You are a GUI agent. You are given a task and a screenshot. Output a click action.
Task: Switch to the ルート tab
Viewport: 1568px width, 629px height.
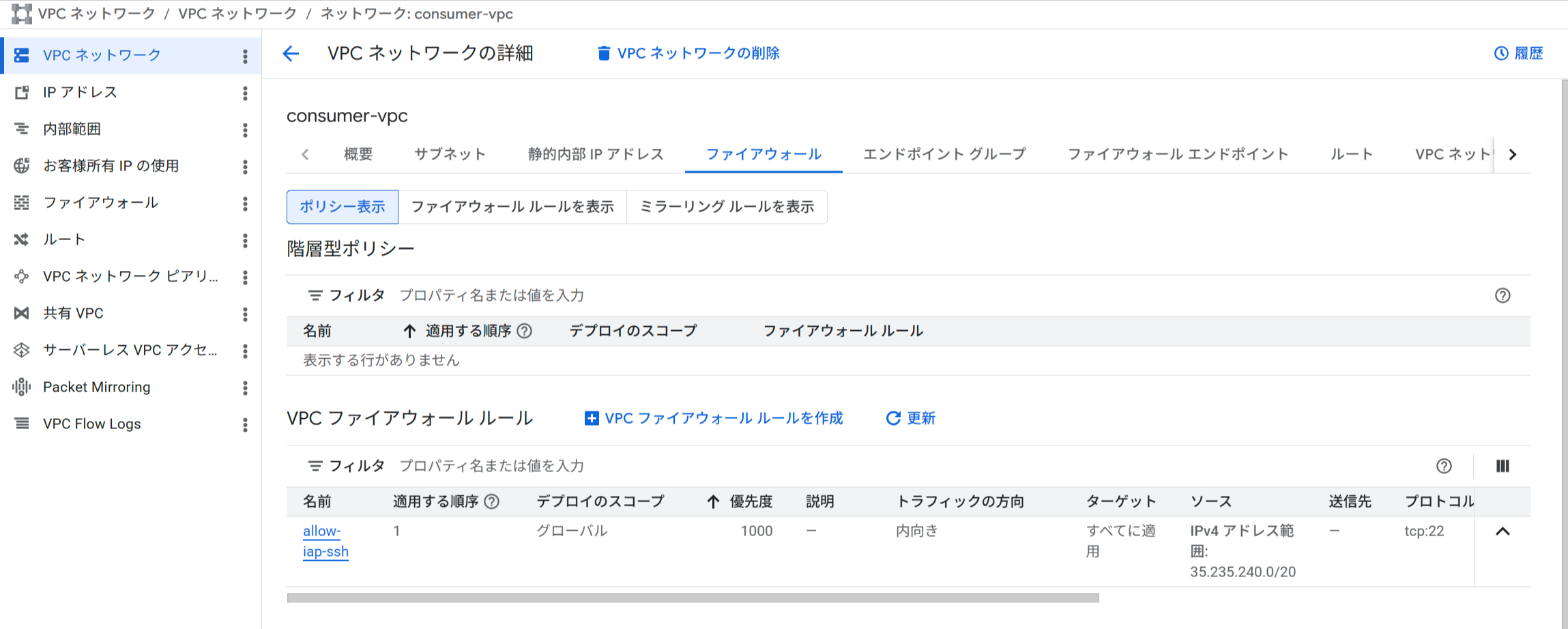1352,154
